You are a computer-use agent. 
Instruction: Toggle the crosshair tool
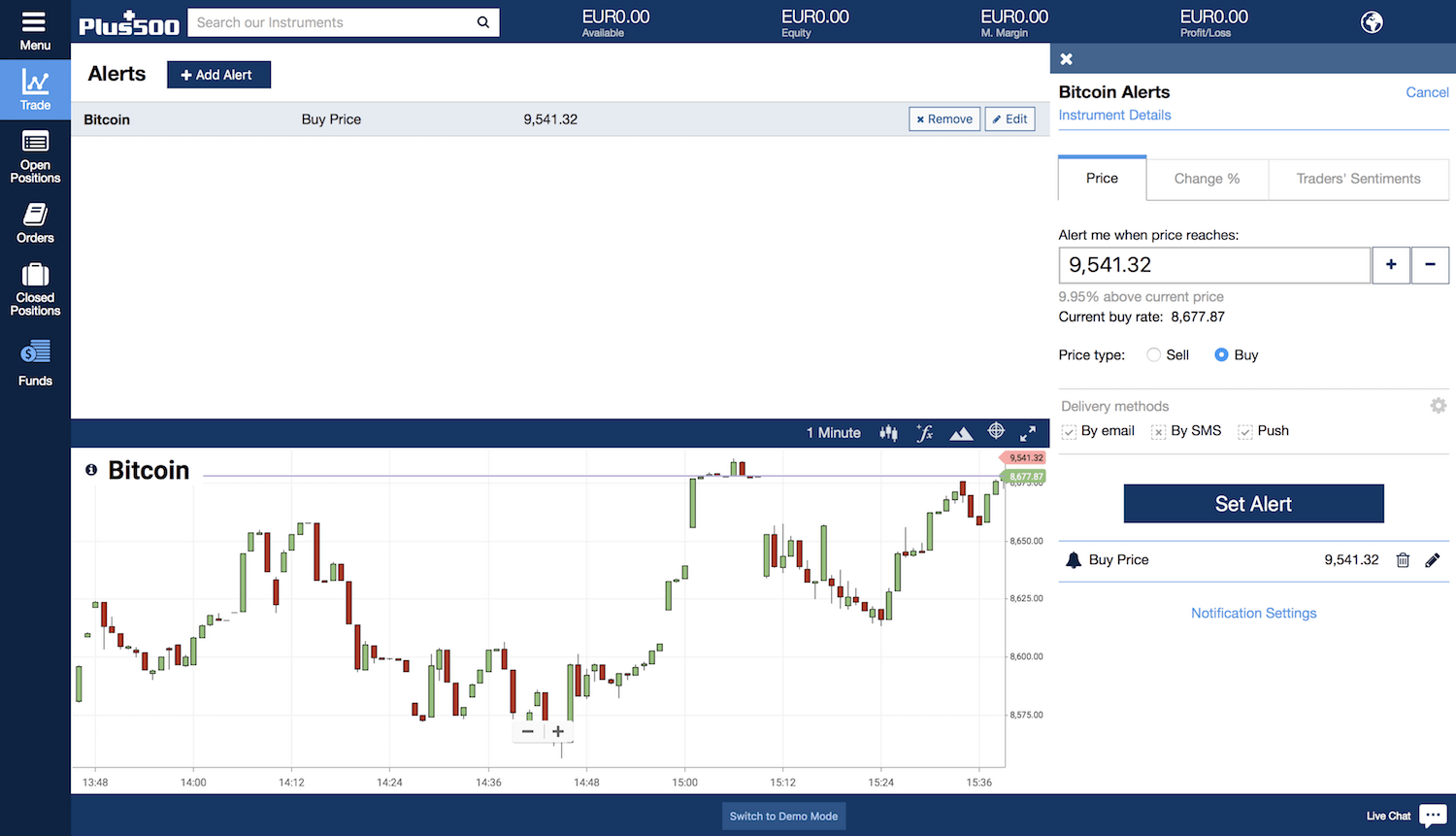click(x=996, y=431)
